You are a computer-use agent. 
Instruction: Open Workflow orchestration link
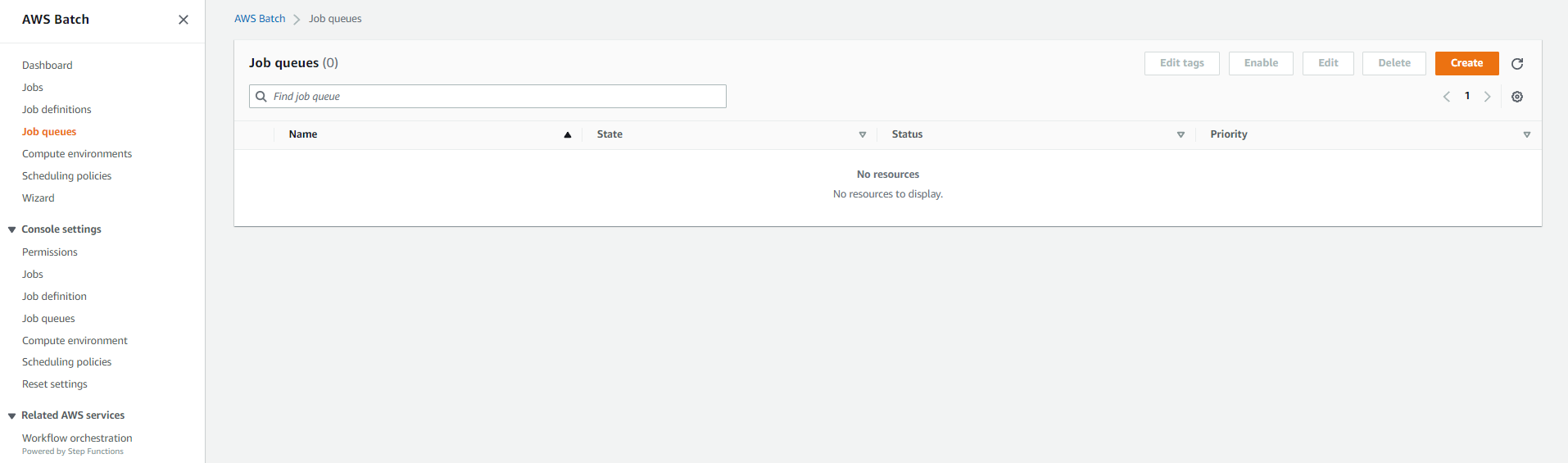coord(77,438)
